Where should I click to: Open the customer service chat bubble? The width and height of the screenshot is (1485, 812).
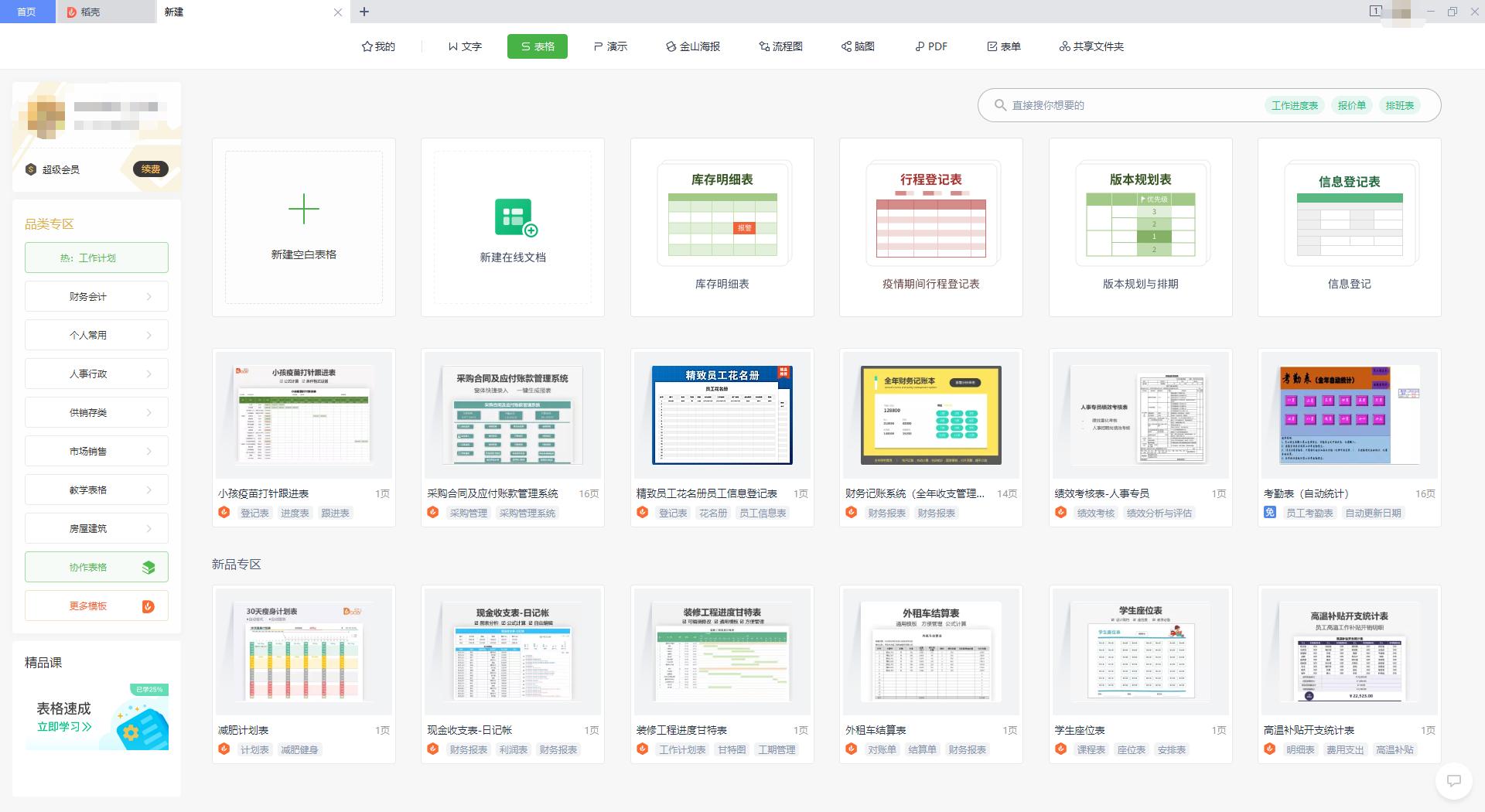click(x=1453, y=780)
